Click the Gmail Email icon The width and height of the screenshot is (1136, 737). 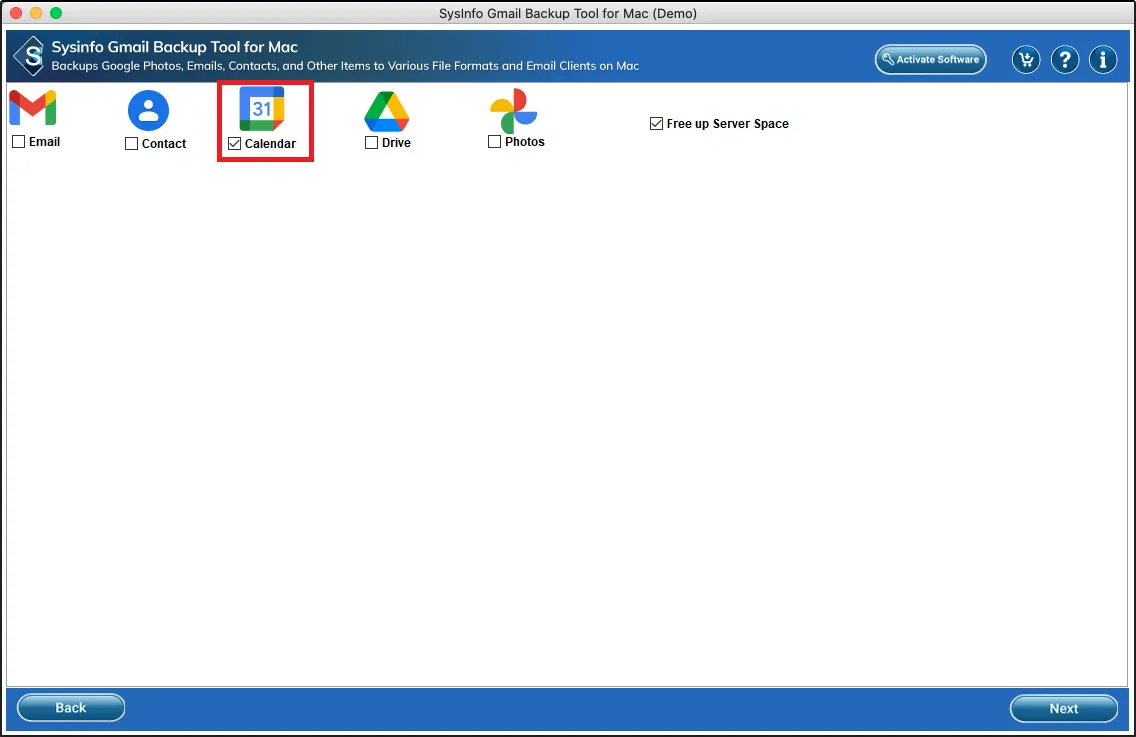[x=33, y=108]
